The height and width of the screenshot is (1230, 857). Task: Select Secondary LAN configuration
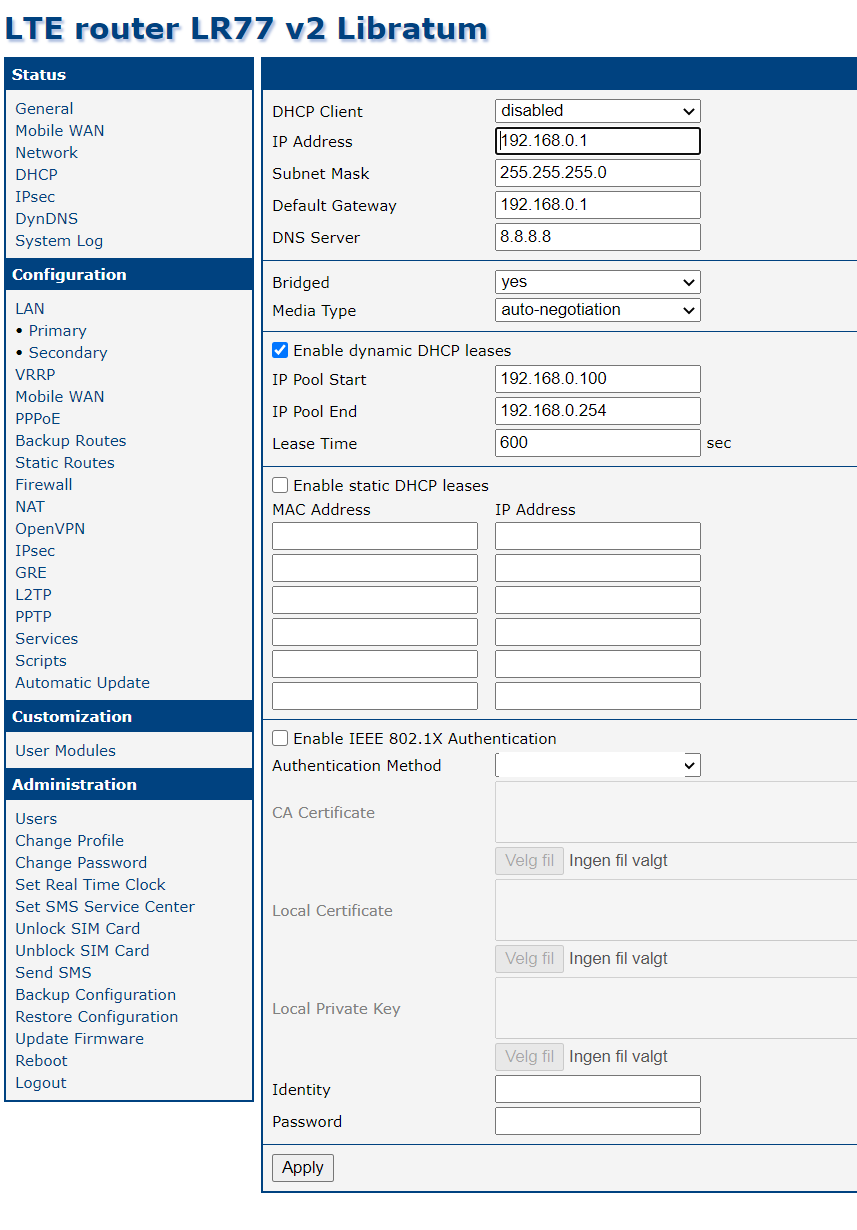point(68,353)
